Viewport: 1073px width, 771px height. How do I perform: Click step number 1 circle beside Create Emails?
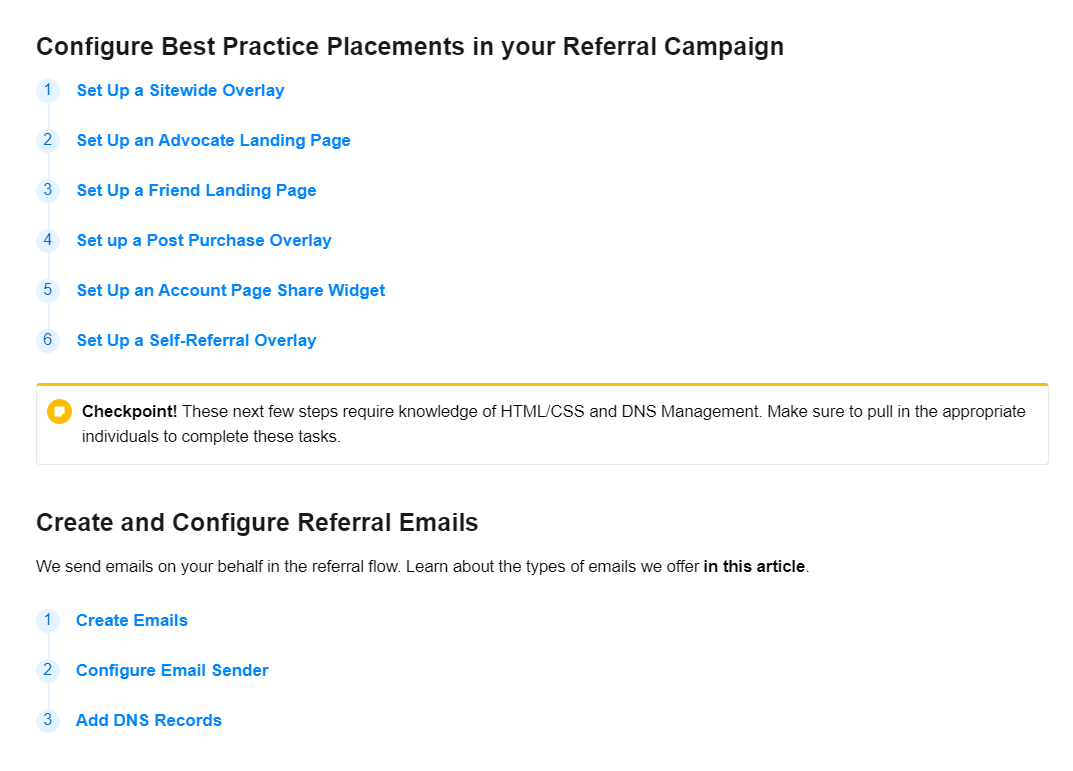(48, 620)
